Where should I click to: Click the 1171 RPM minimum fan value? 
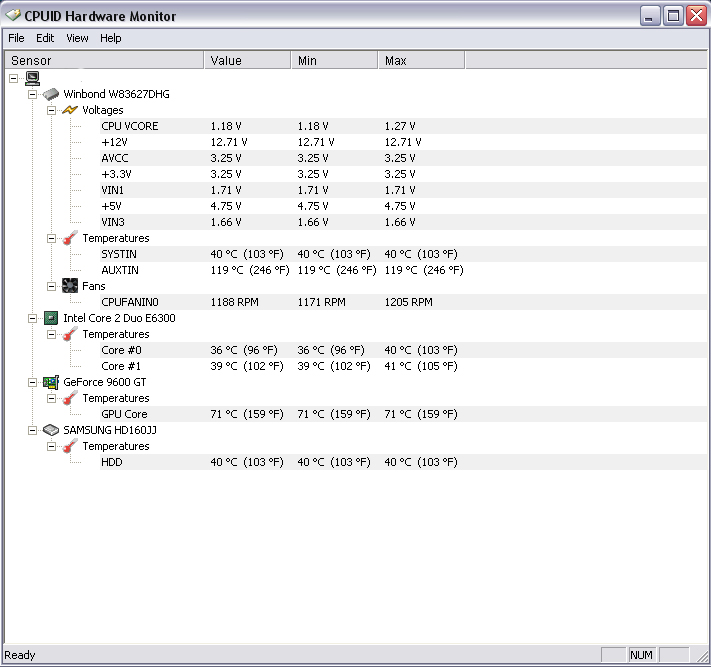point(321,302)
